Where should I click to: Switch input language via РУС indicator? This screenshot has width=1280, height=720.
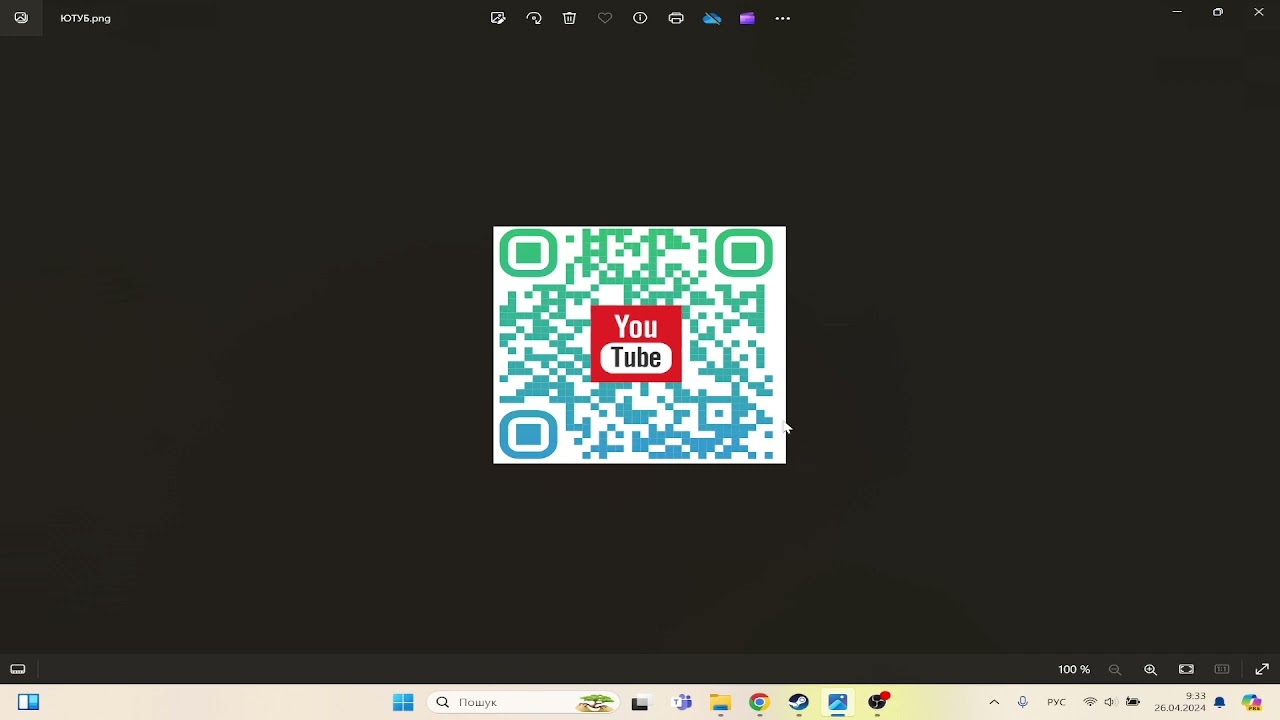[x=1056, y=702]
